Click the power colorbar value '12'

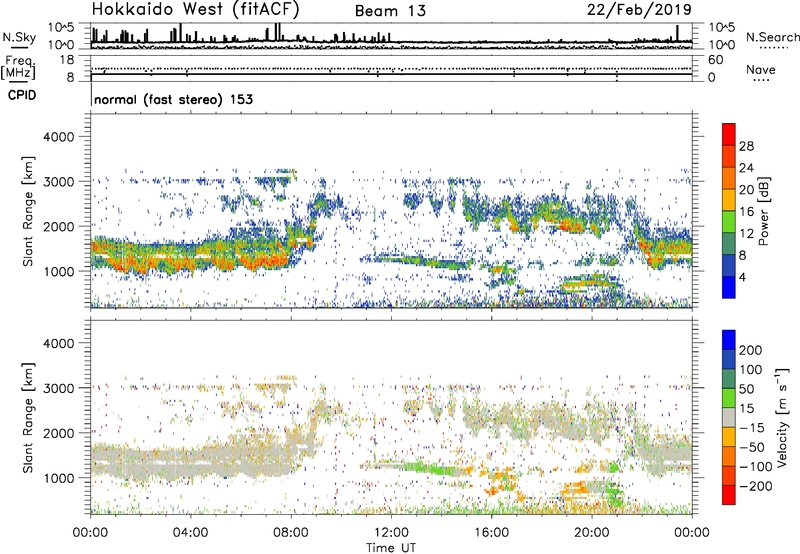click(x=746, y=234)
